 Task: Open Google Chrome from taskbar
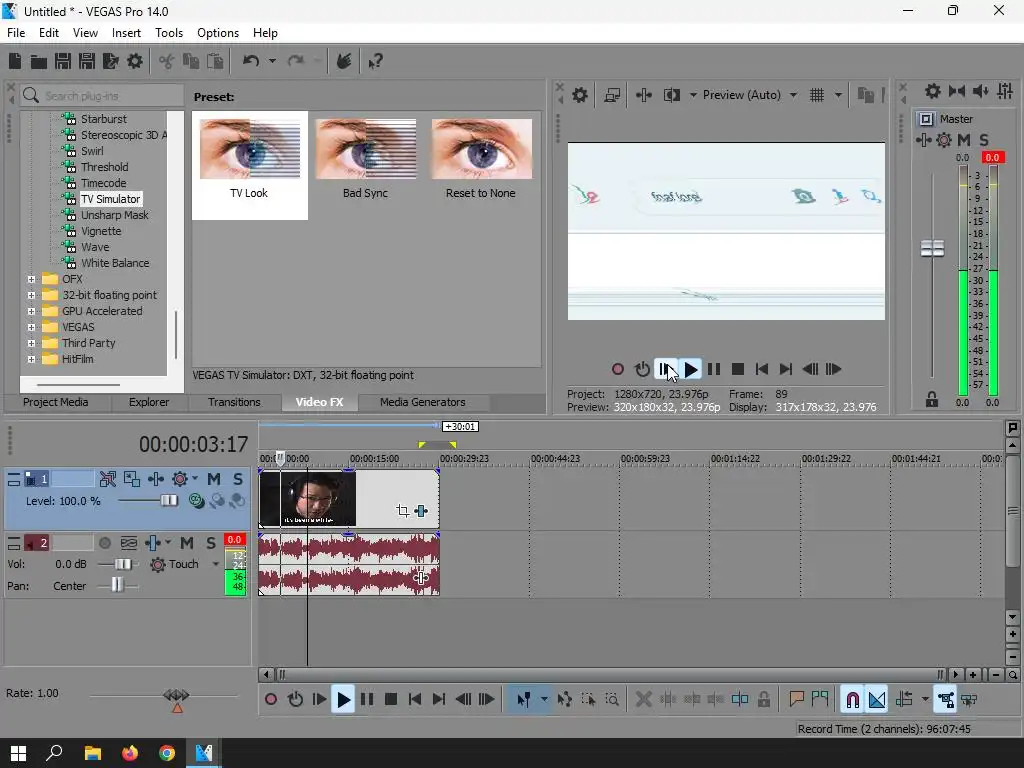(167, 753)
